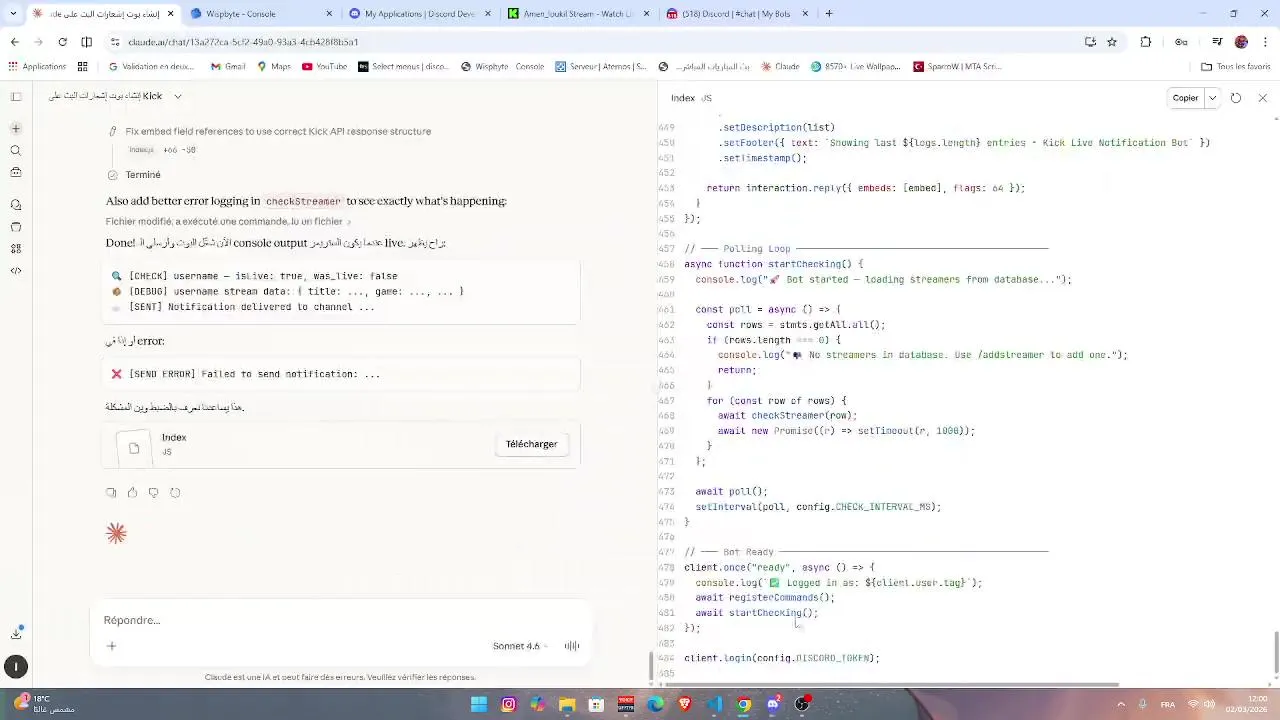Open the YouTube bookmark

pos(324,67)
